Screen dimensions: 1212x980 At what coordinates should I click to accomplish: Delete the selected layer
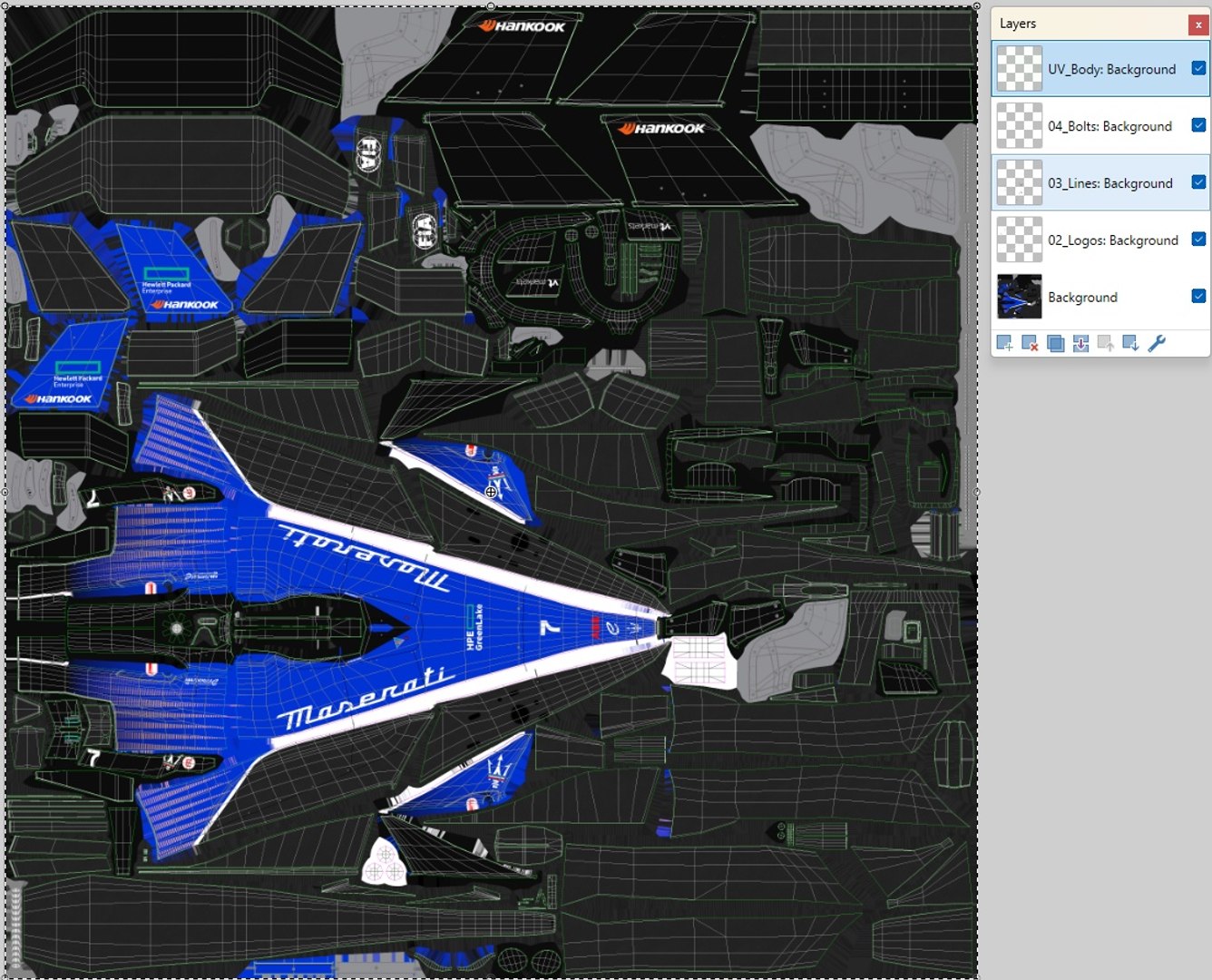point(1030,343)
